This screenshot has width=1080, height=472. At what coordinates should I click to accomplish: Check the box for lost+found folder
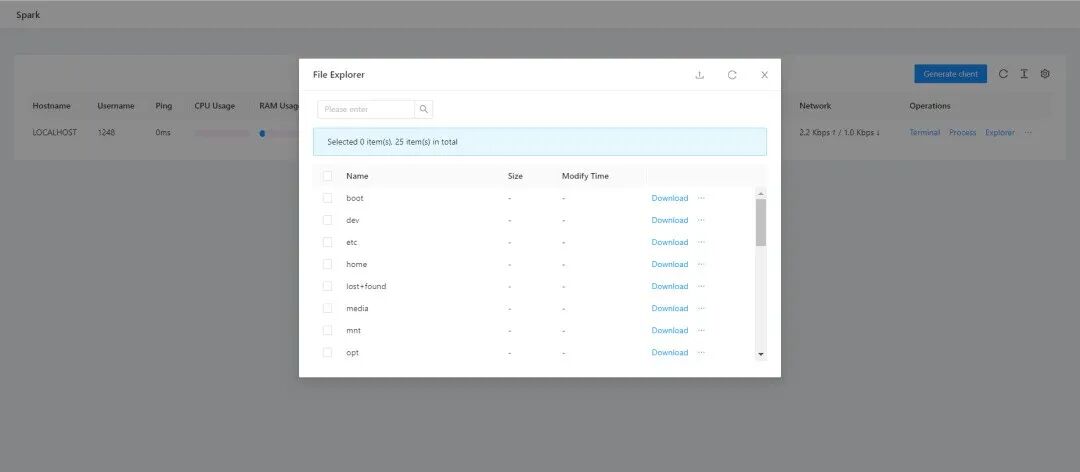tap(327, 286)
